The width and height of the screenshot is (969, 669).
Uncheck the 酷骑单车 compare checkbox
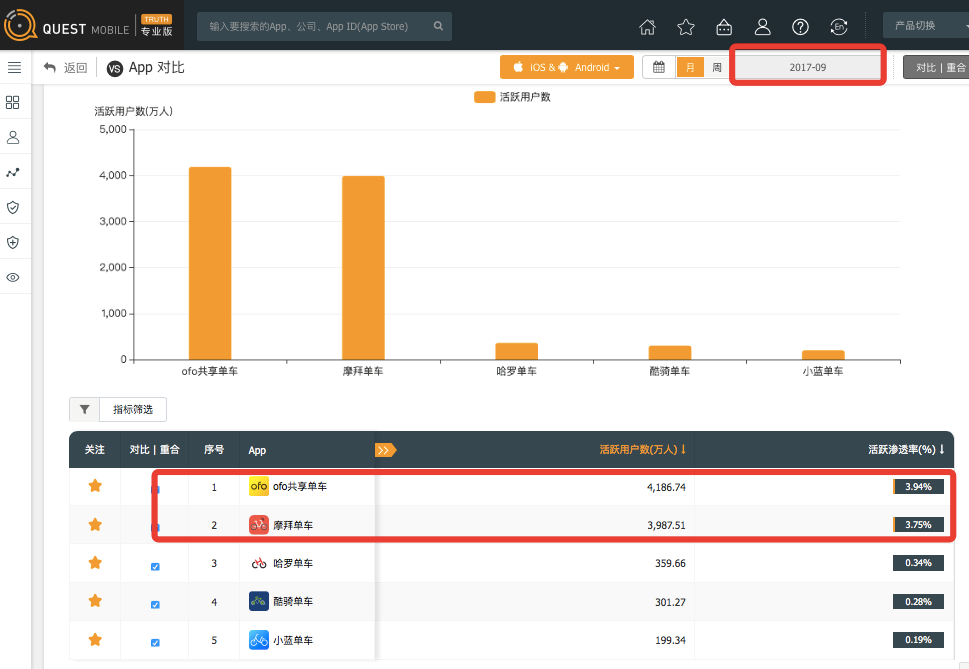154,604
